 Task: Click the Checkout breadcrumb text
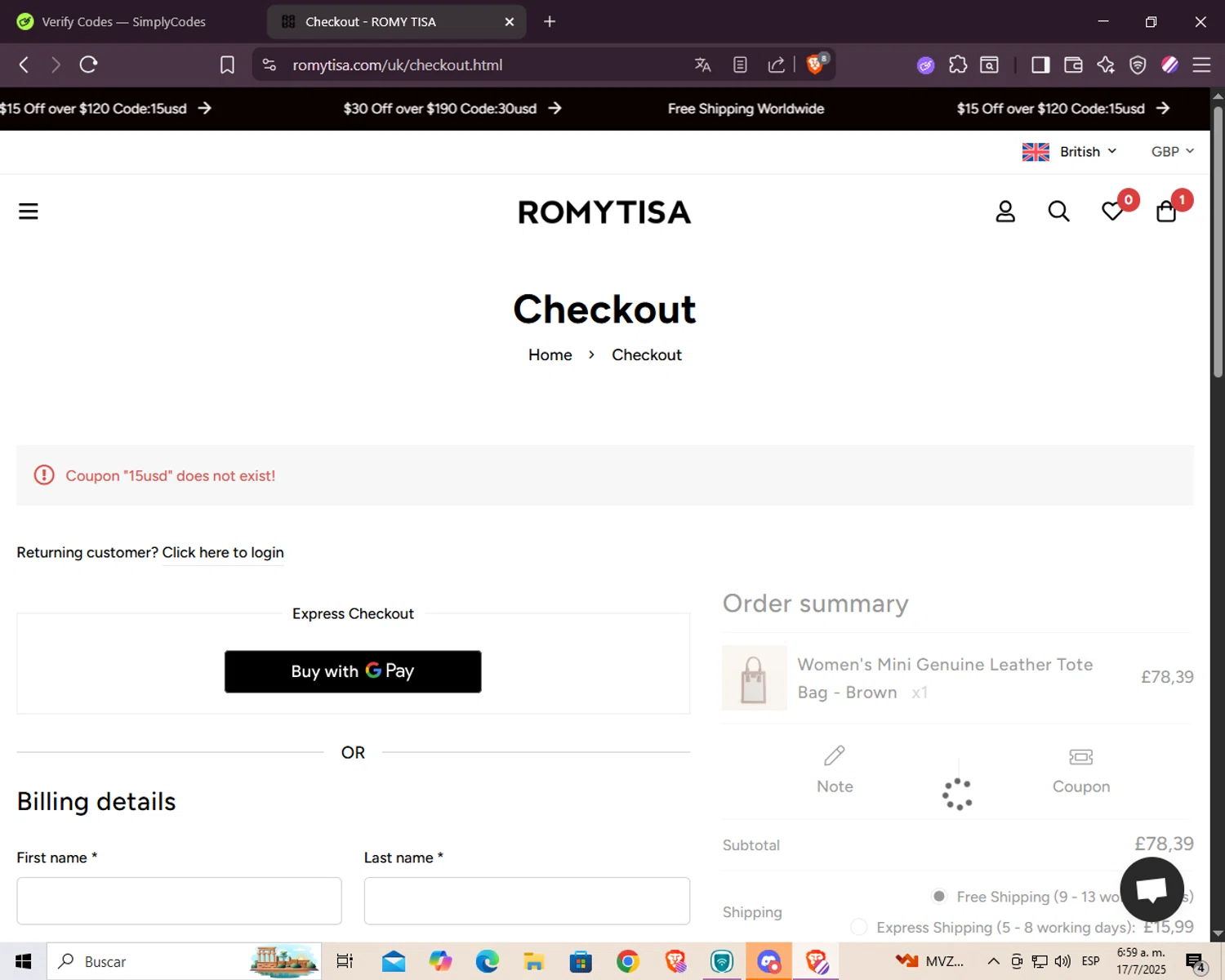(x=647, y=355)
